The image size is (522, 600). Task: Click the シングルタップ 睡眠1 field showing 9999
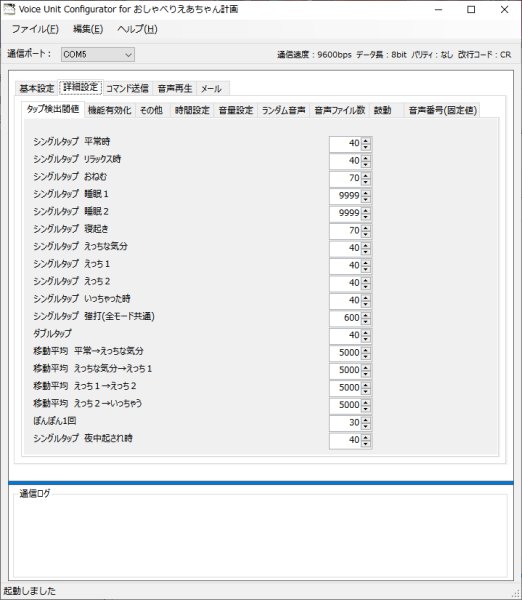(346, 196)
